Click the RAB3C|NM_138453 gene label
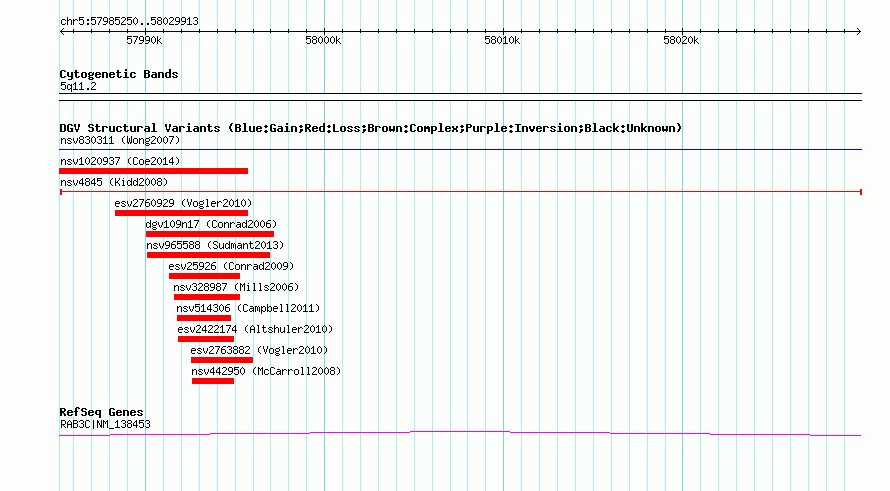Viewport: 890px width, 491px height. (x=105, y=424)
